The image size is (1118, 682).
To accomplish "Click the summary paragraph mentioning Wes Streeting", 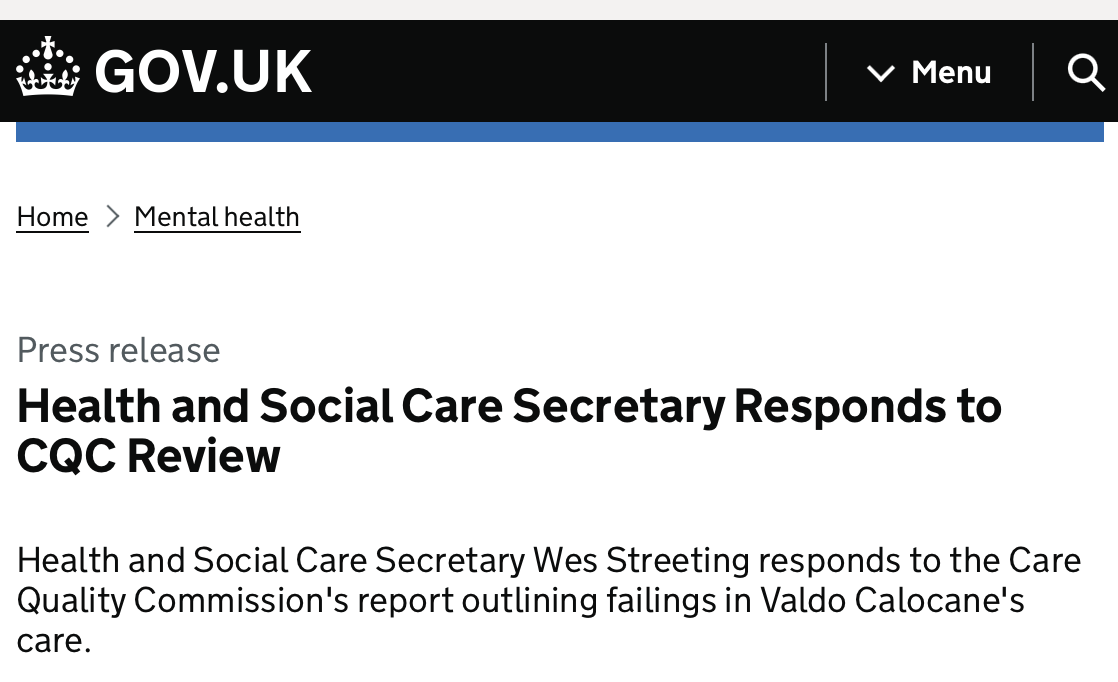I will click(549, 600).
